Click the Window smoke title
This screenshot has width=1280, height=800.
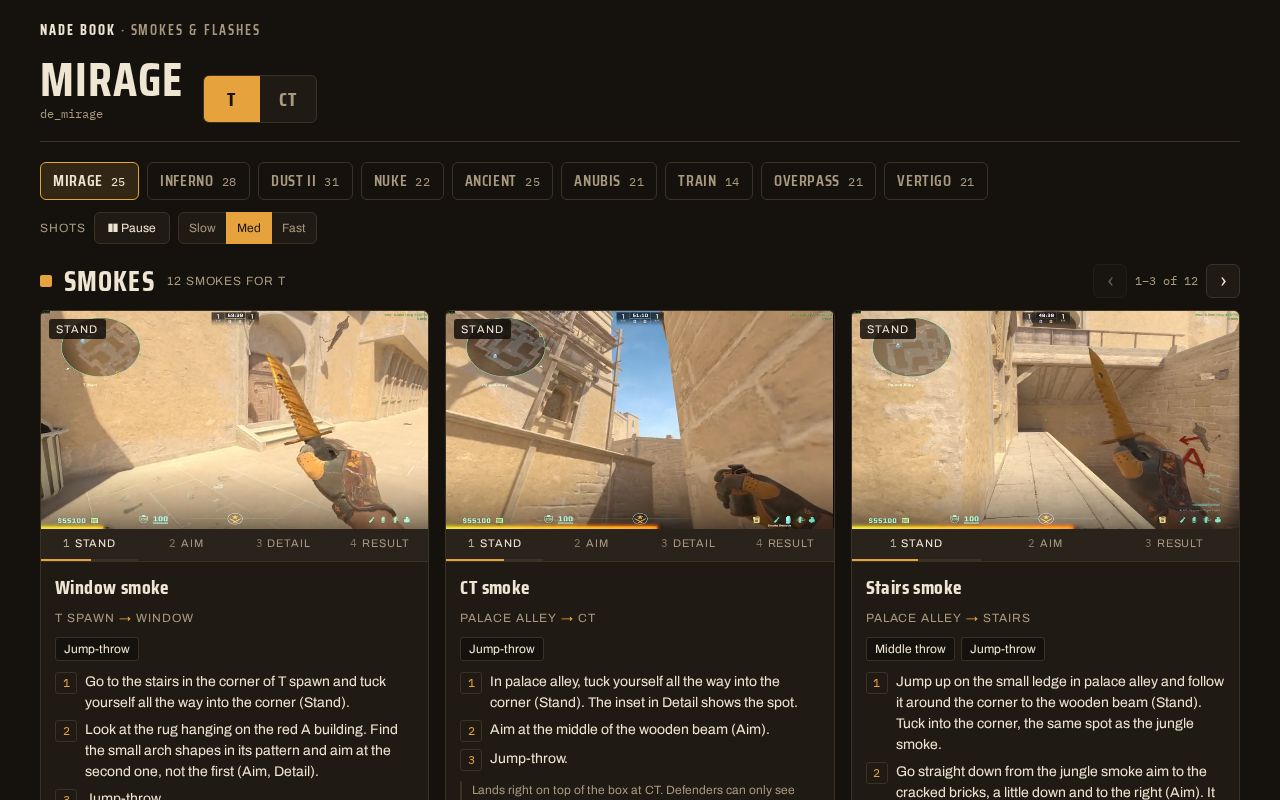click(112, 588)
